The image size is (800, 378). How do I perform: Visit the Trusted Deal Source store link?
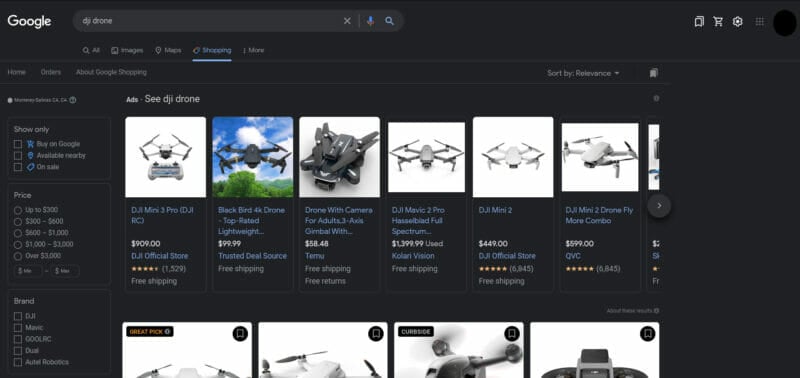pyautogui.click(x=253, y=256)
